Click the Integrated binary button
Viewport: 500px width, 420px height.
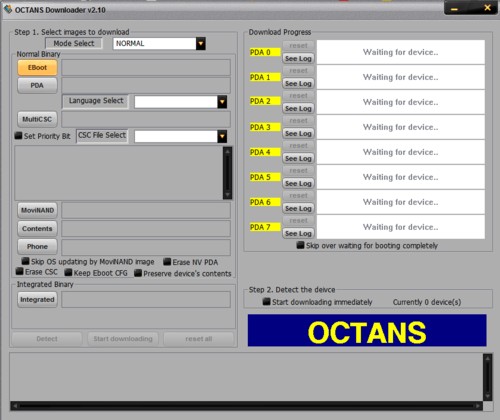pyautogui.click(x=37, y=299)
